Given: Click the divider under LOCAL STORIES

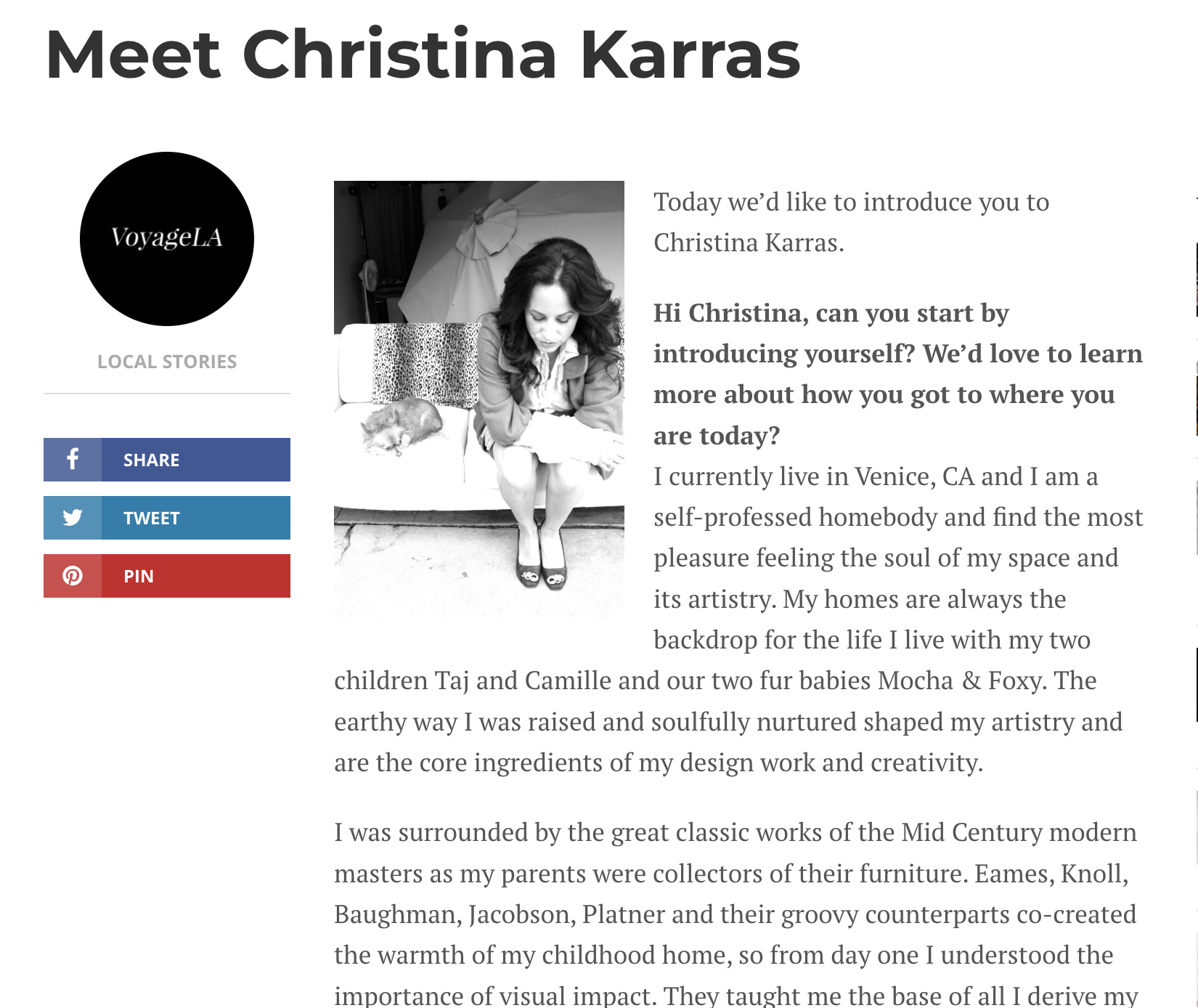Looking at the screenshot, I should [x=167, y=394].
